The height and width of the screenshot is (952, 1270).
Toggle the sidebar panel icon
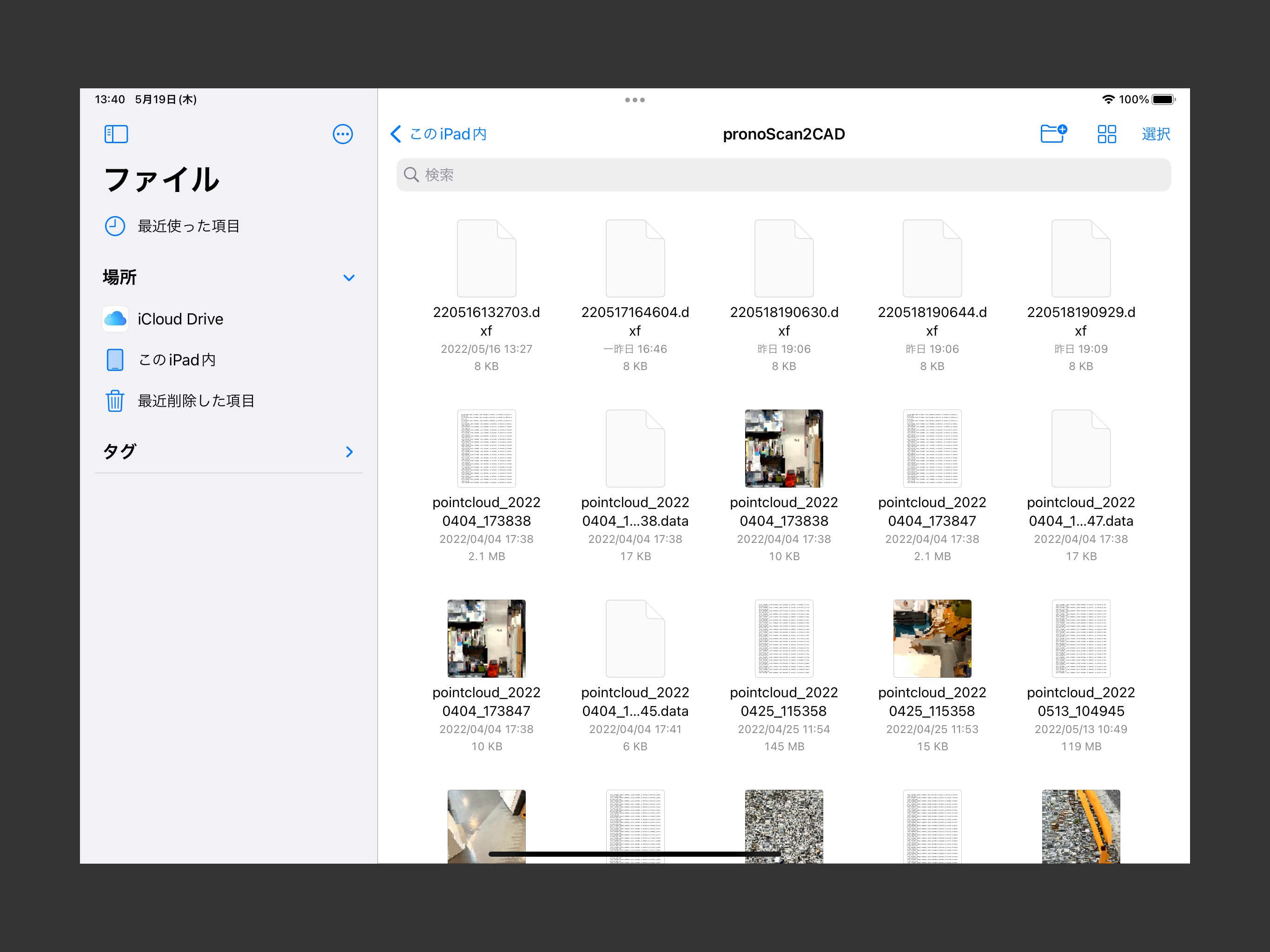[116, 134]
